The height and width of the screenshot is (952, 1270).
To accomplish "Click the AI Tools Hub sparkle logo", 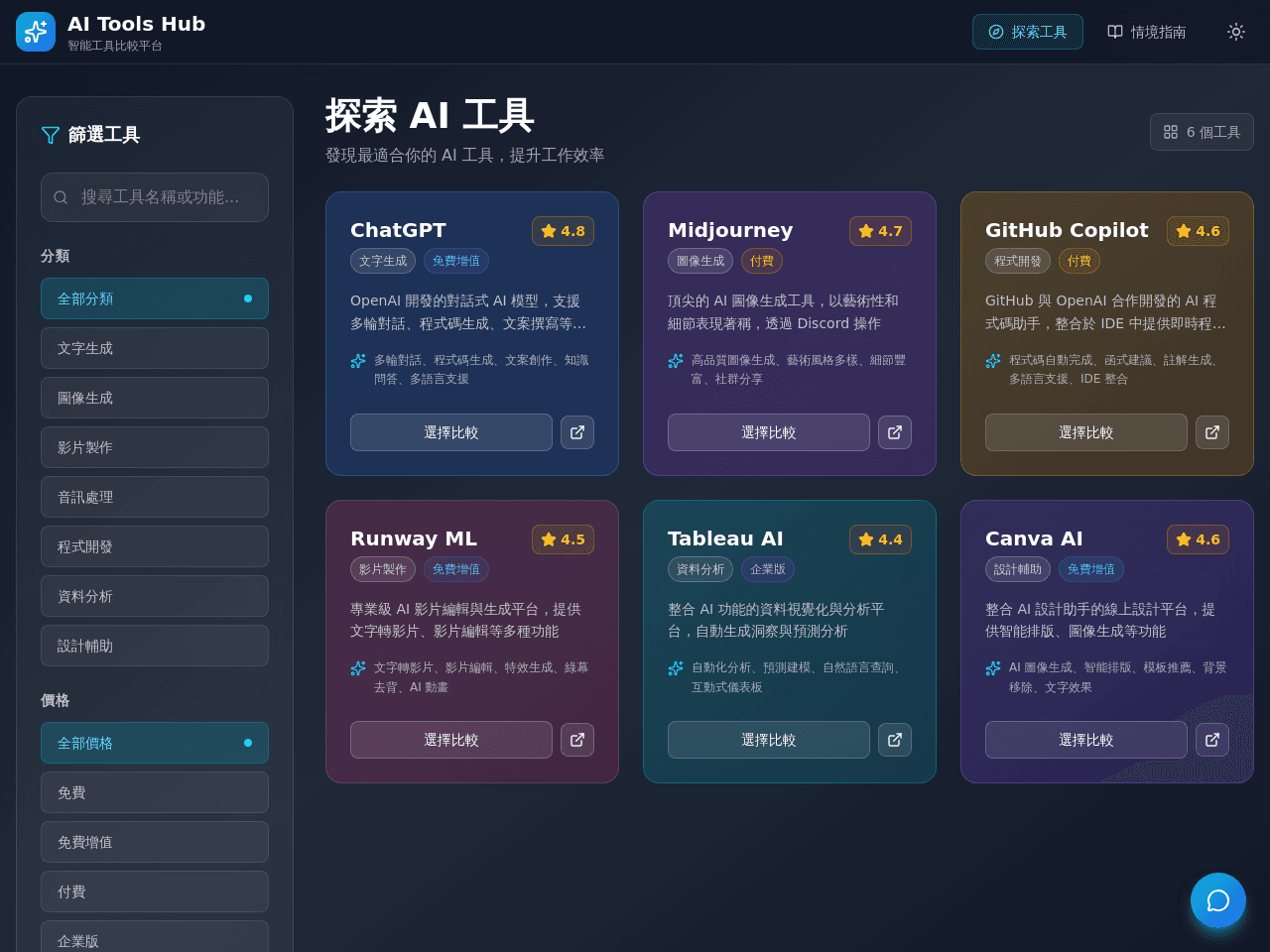I will click(36, 32).
